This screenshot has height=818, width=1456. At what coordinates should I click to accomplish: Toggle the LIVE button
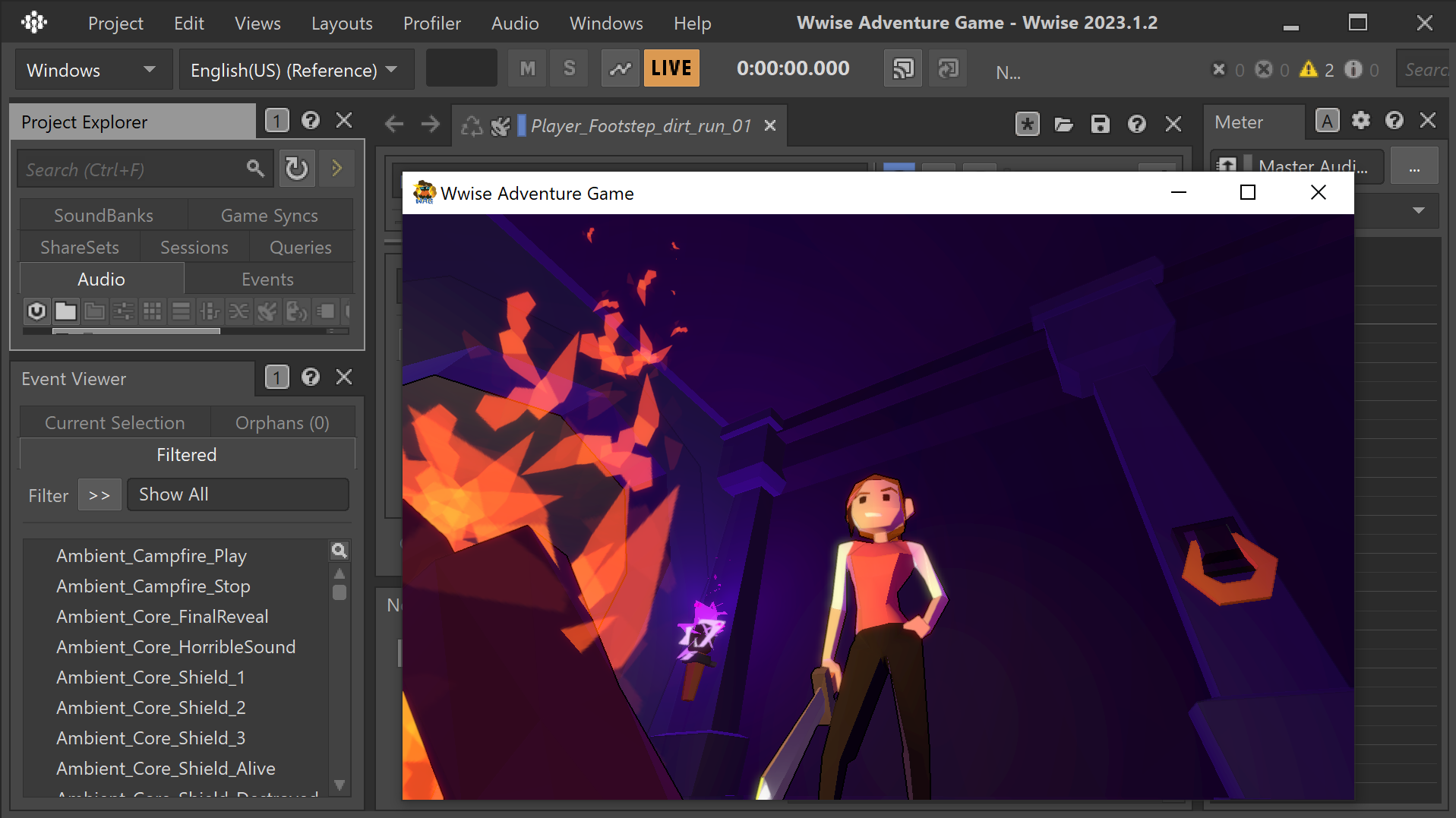pyautogui.click(x=671, y=69)
